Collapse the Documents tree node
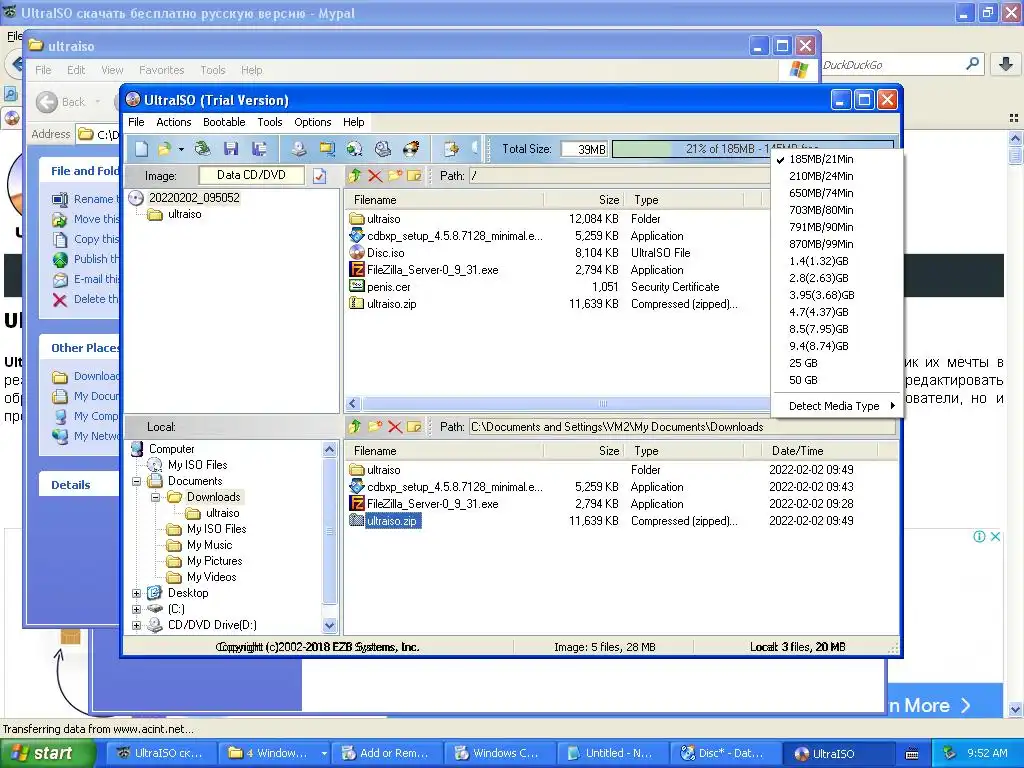This screenshot has width=1024, height=768. (x=136, y=481)
